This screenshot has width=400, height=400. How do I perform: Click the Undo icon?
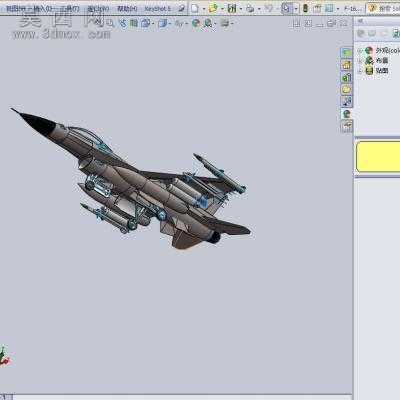(x=268, y=8)
